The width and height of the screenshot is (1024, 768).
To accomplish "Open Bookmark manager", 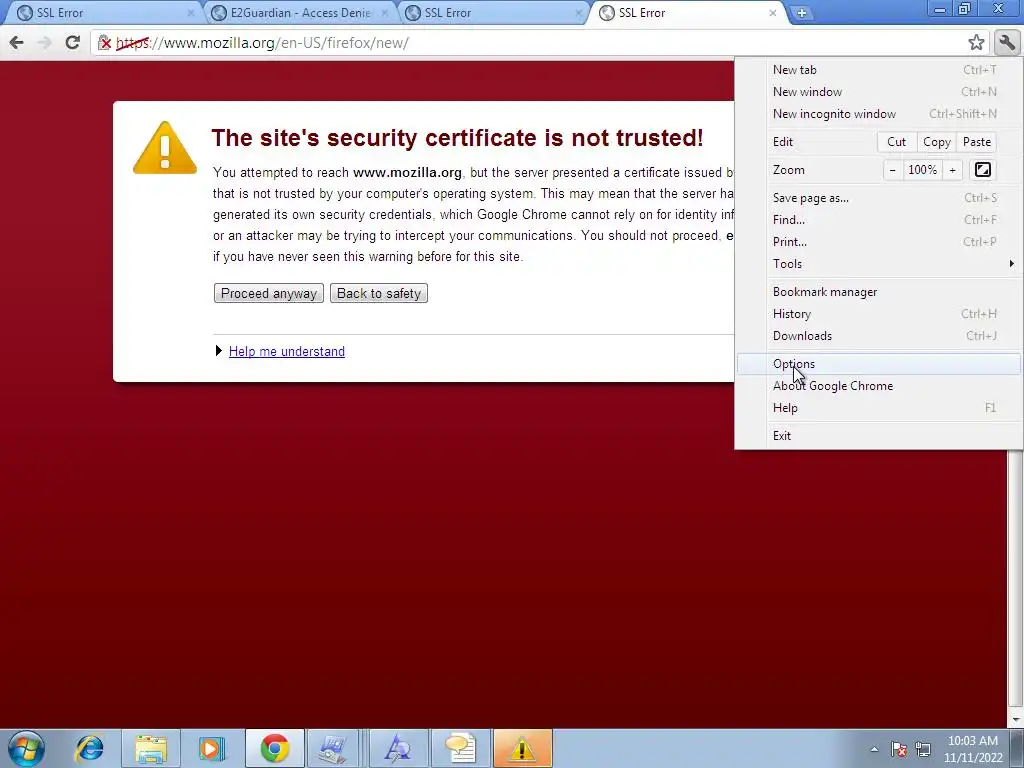I will 878,292.
